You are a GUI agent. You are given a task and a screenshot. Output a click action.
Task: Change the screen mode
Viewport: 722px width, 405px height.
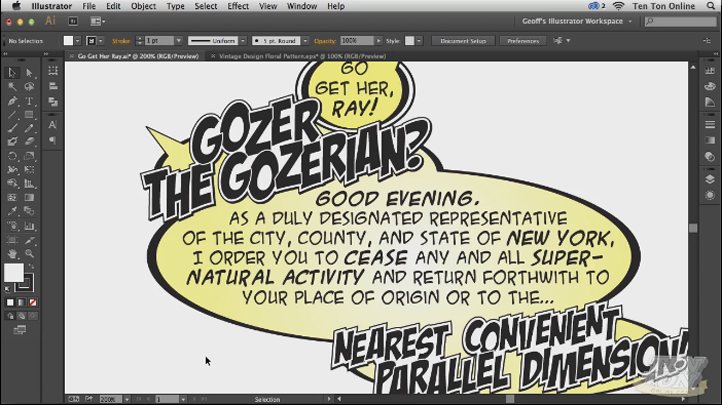19,330
